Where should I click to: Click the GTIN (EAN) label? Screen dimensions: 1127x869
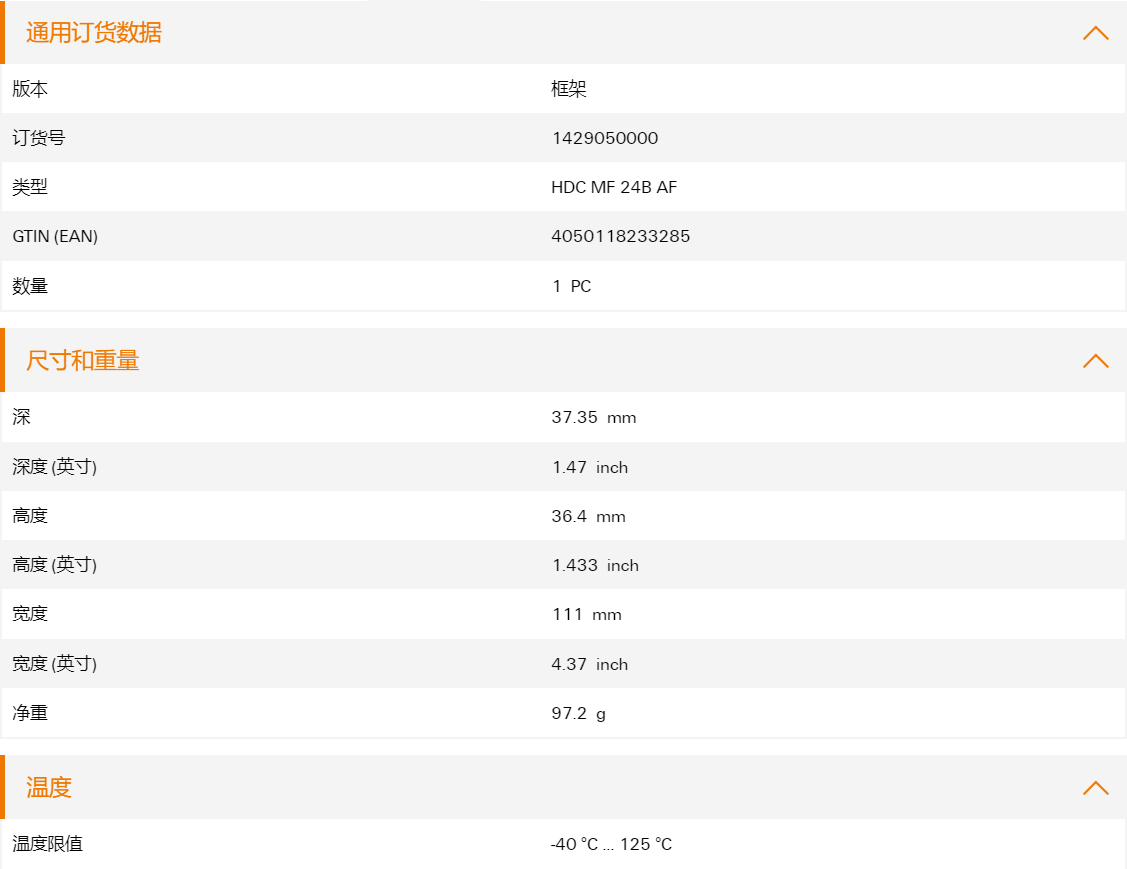(55, 236)
